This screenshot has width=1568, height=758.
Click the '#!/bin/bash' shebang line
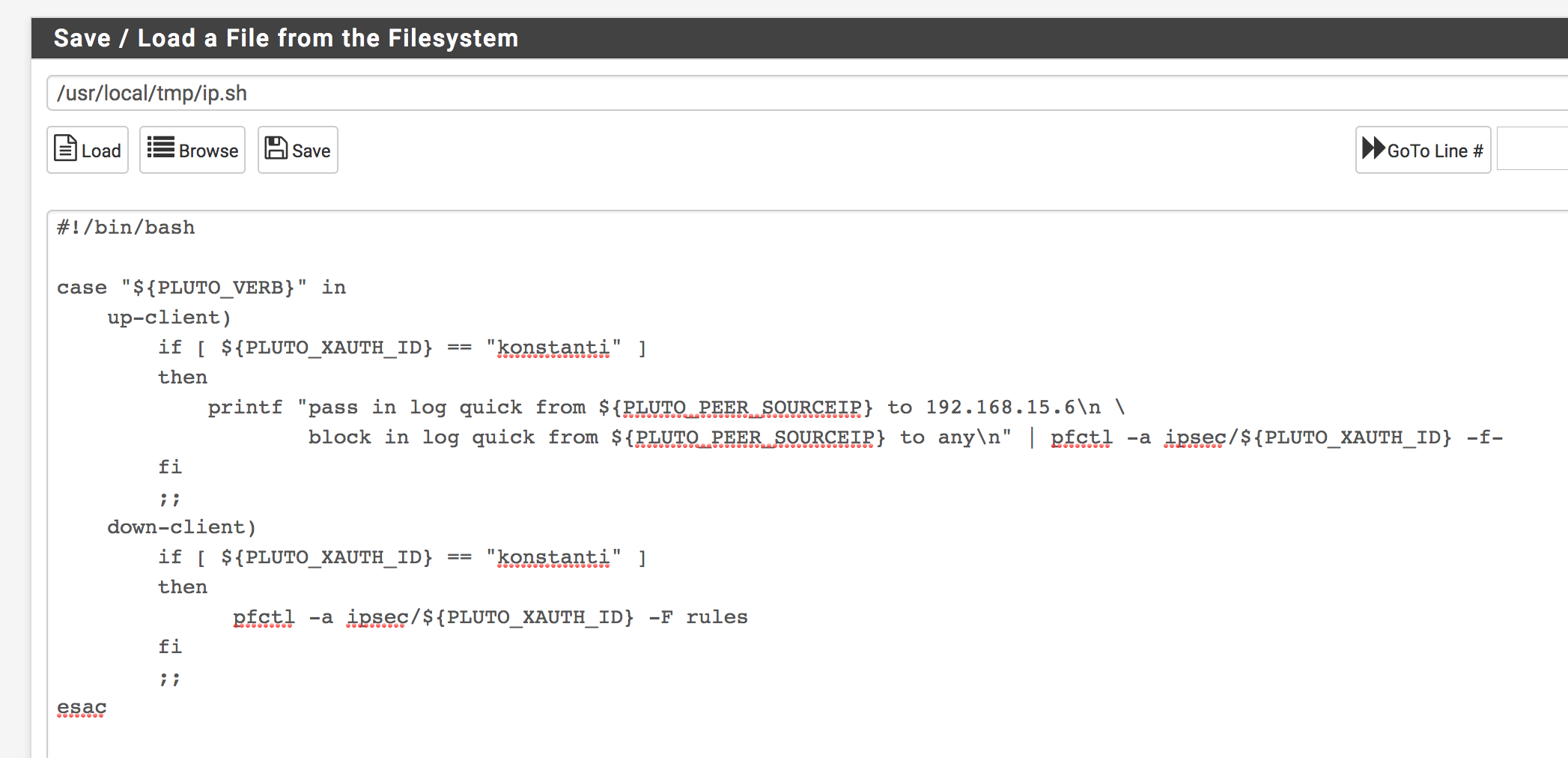click(x=126, y=228)
